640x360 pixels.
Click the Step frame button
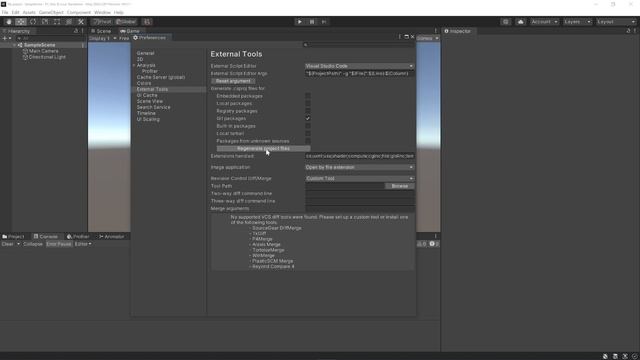pos(324,22)
